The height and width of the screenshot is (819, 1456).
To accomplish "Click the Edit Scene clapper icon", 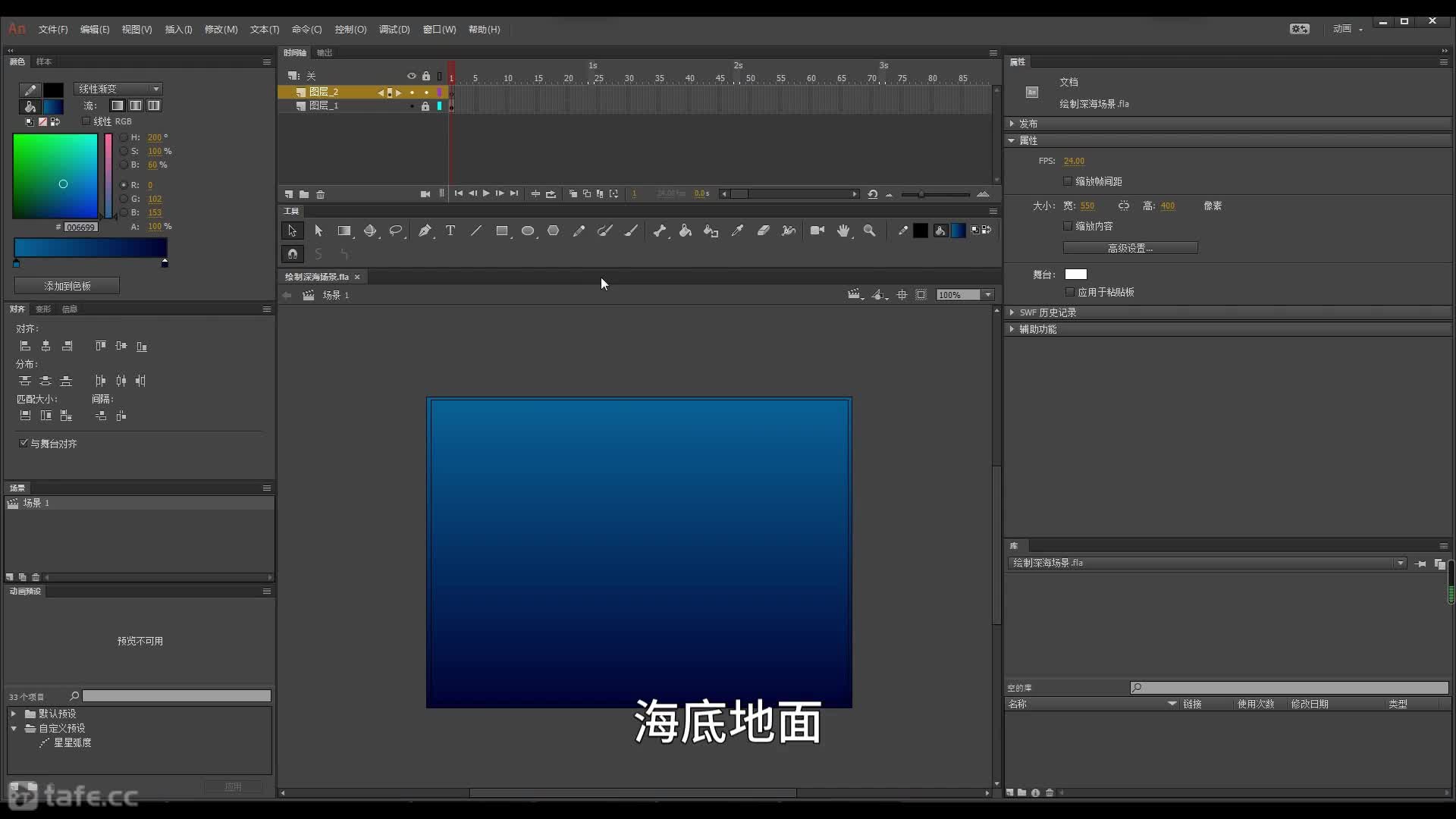I will point(855,295).
